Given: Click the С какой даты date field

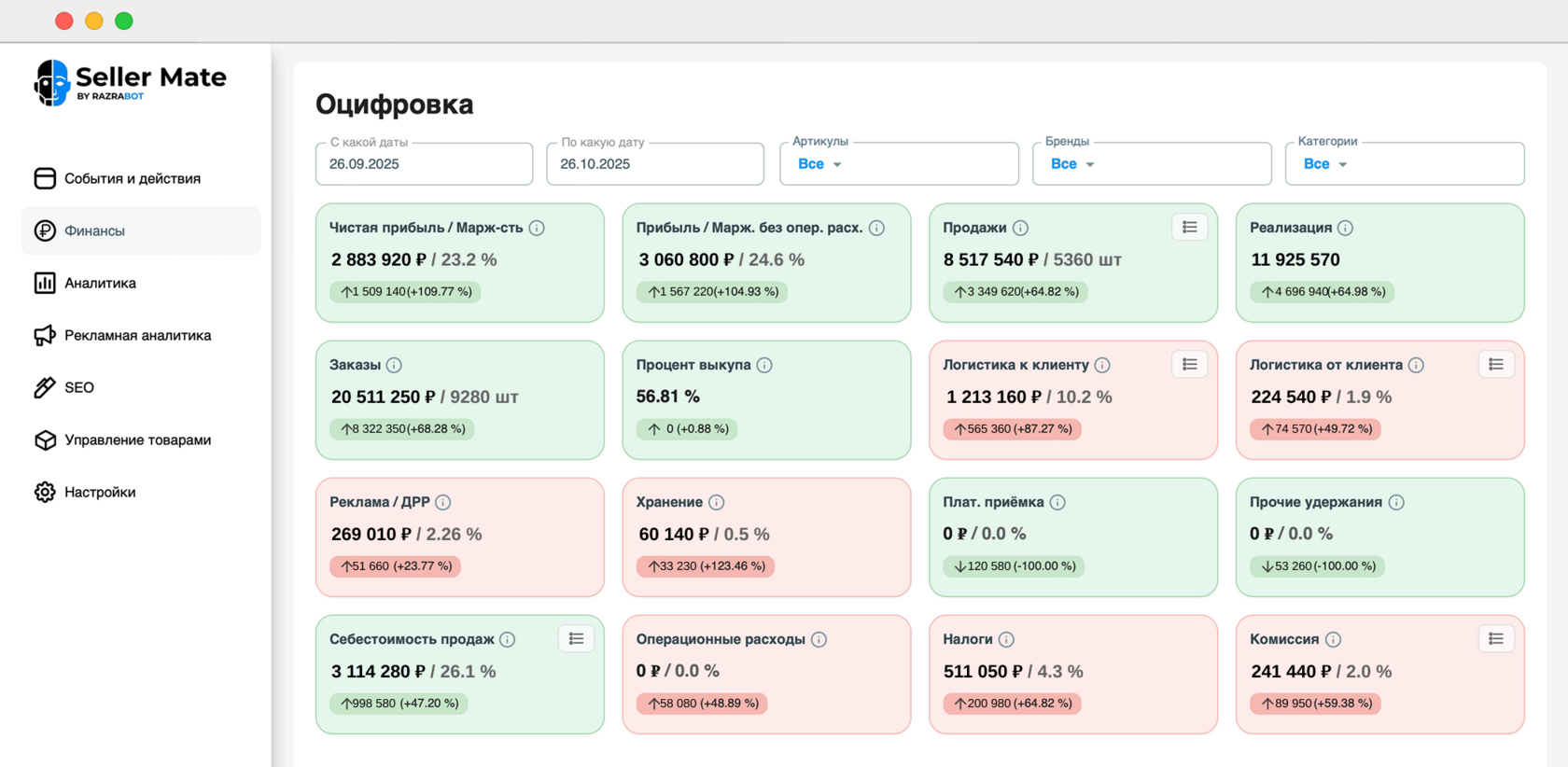Looking at the screenshot, I should click(x=425, y=164).
